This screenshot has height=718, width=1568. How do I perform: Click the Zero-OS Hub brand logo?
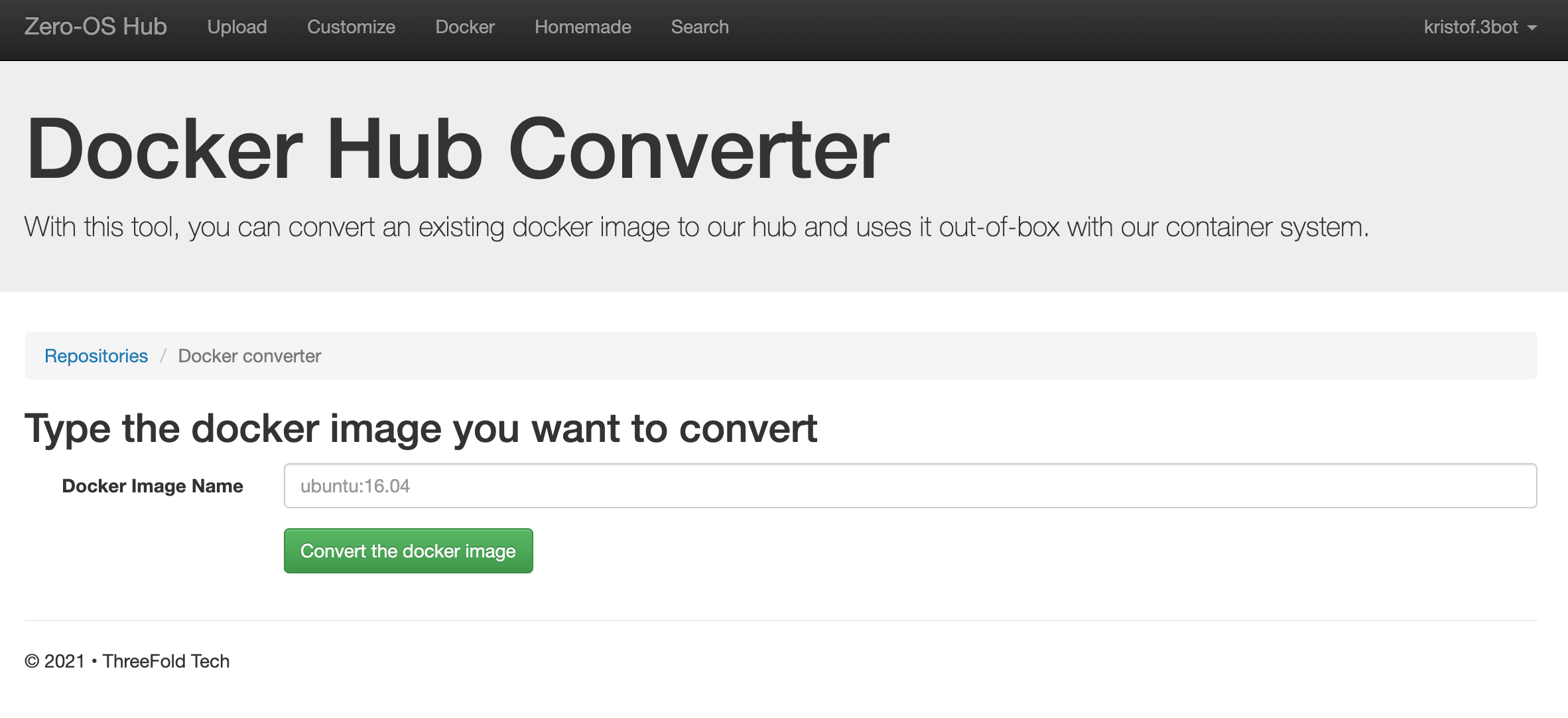tap(96, 27)
